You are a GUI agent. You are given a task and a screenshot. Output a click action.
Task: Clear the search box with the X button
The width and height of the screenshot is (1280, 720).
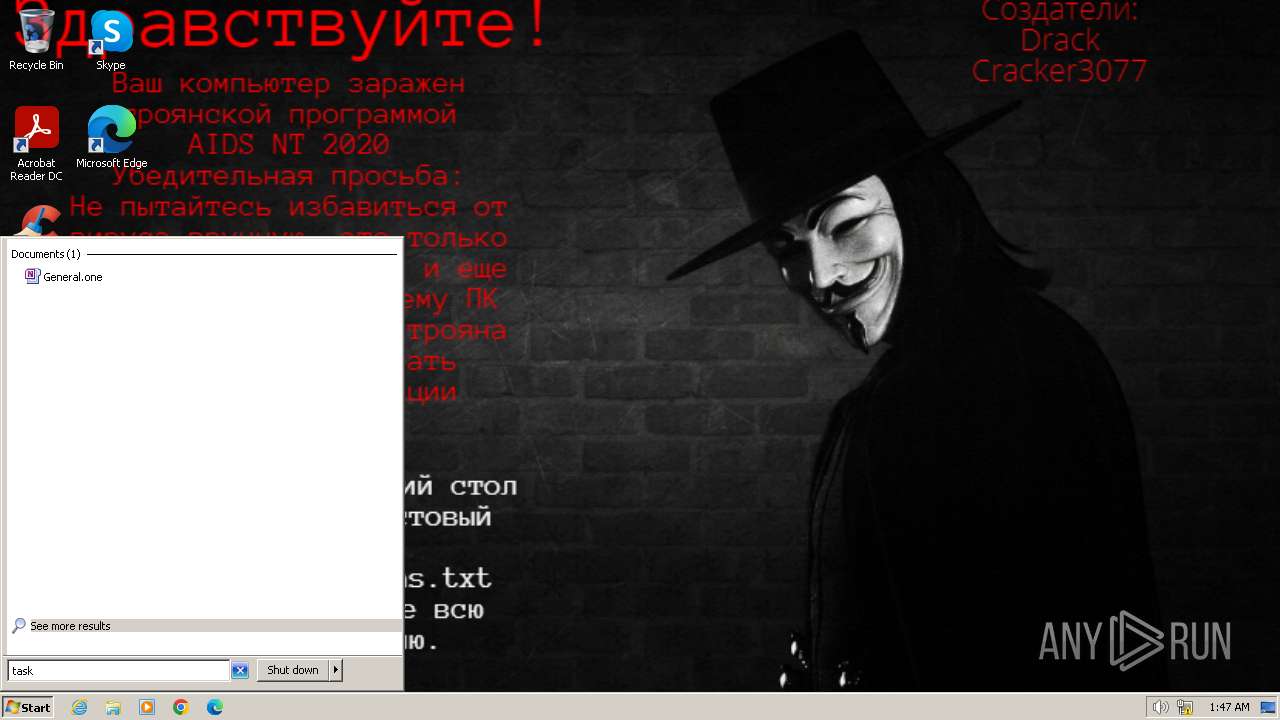point(240,670)
